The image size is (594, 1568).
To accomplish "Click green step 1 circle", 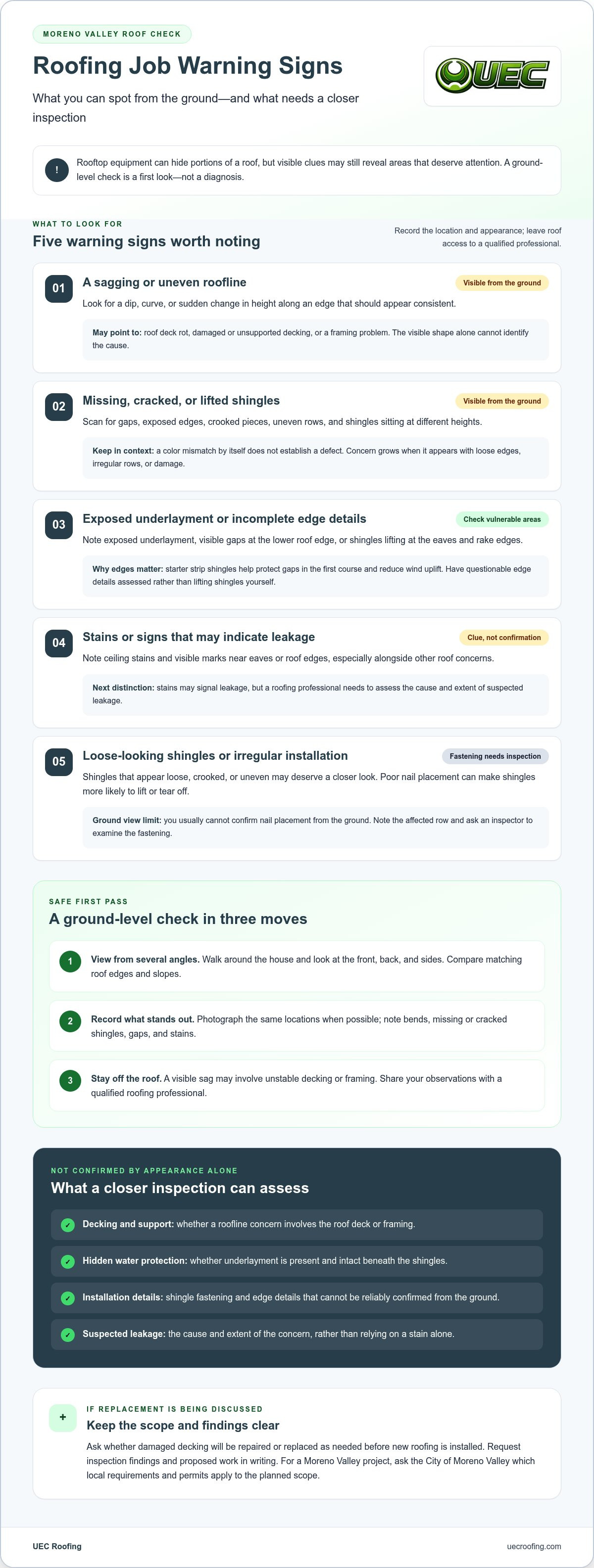I will coord(70,962).
